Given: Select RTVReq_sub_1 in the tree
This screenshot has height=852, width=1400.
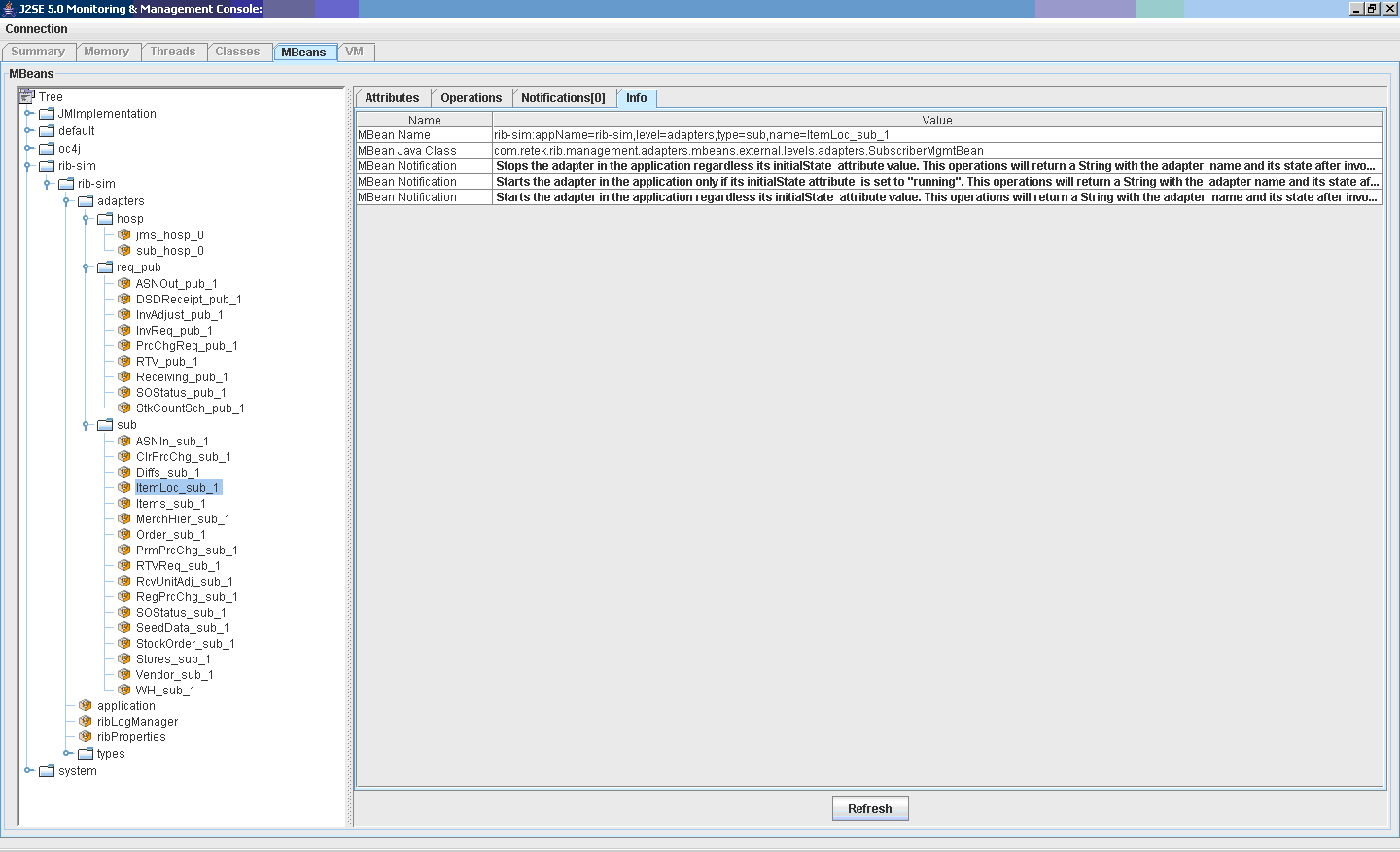Looking at the screenshot, I should point(178,565).
